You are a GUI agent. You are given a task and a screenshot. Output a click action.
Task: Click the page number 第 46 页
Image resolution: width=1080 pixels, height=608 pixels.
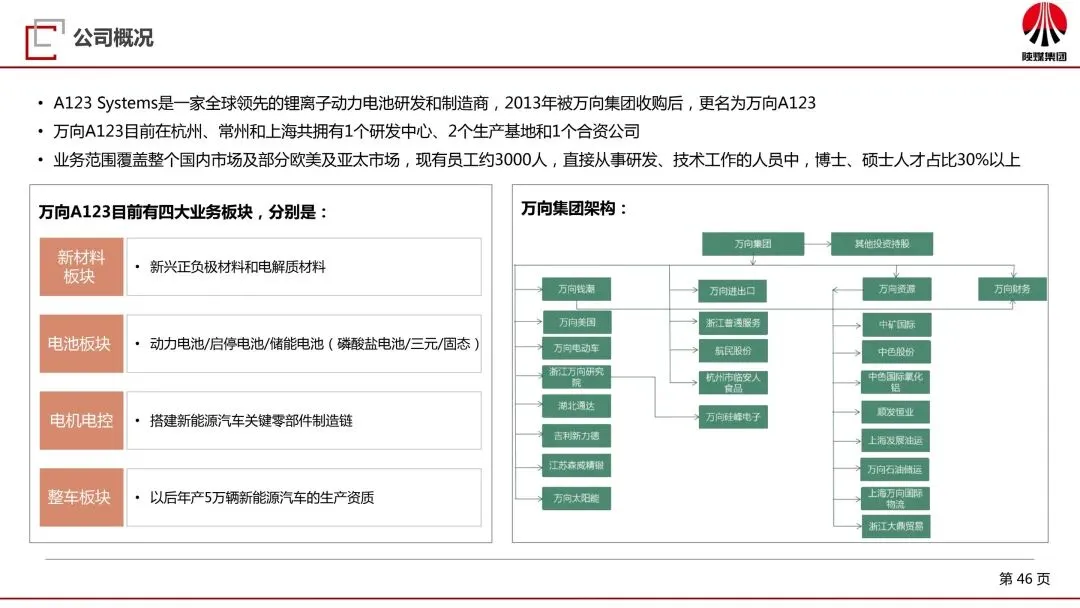1024,579
